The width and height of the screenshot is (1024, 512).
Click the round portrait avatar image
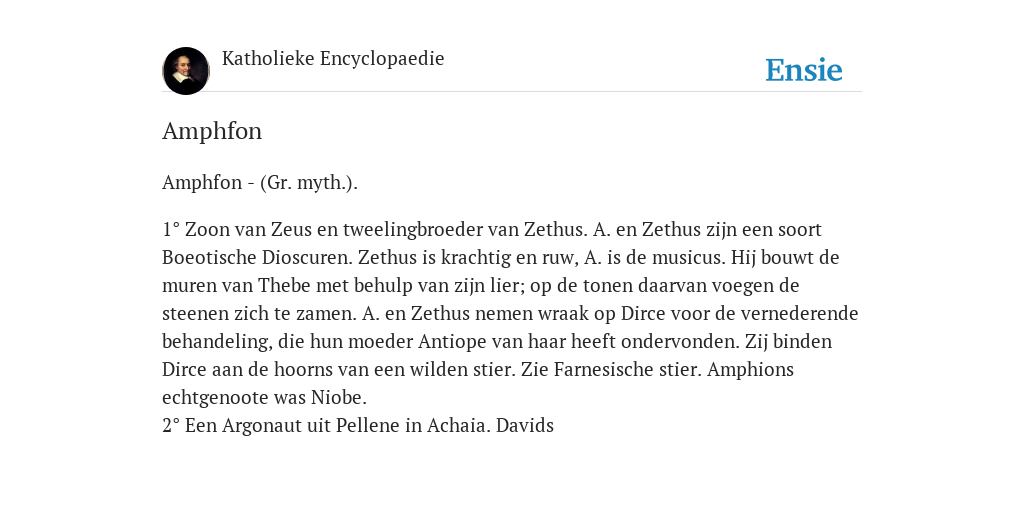pos(186,71)
